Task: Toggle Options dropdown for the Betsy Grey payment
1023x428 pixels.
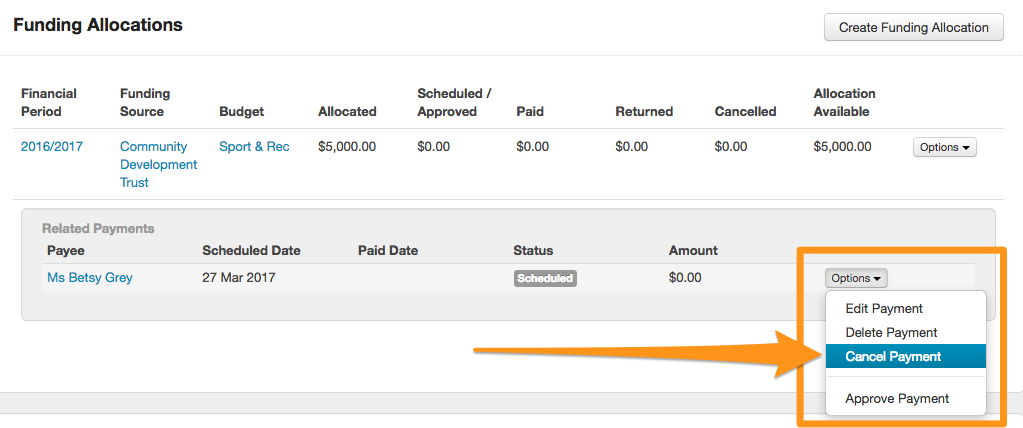Action: coord(856,279)
